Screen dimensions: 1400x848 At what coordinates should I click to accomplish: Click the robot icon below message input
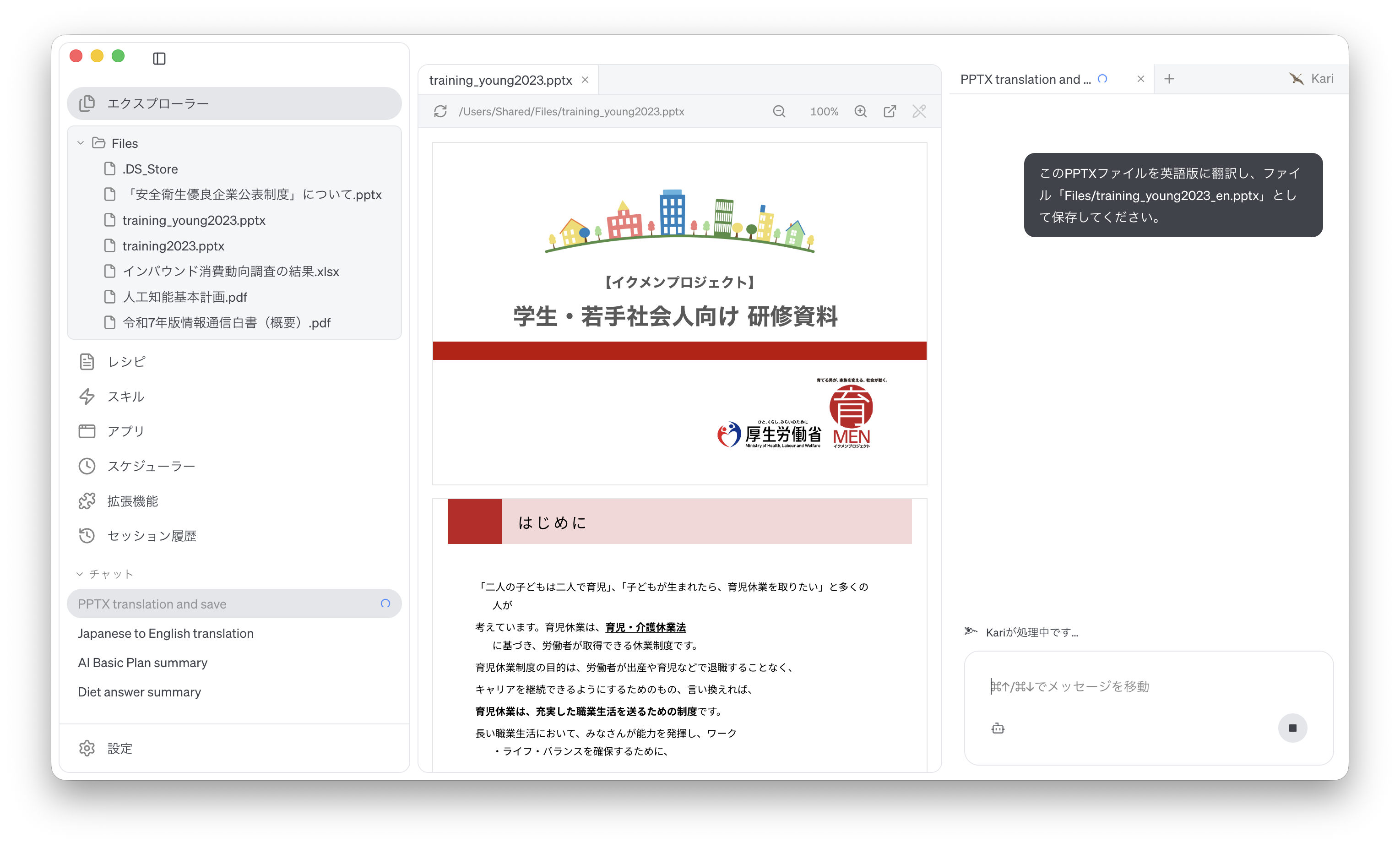(998, 728)
